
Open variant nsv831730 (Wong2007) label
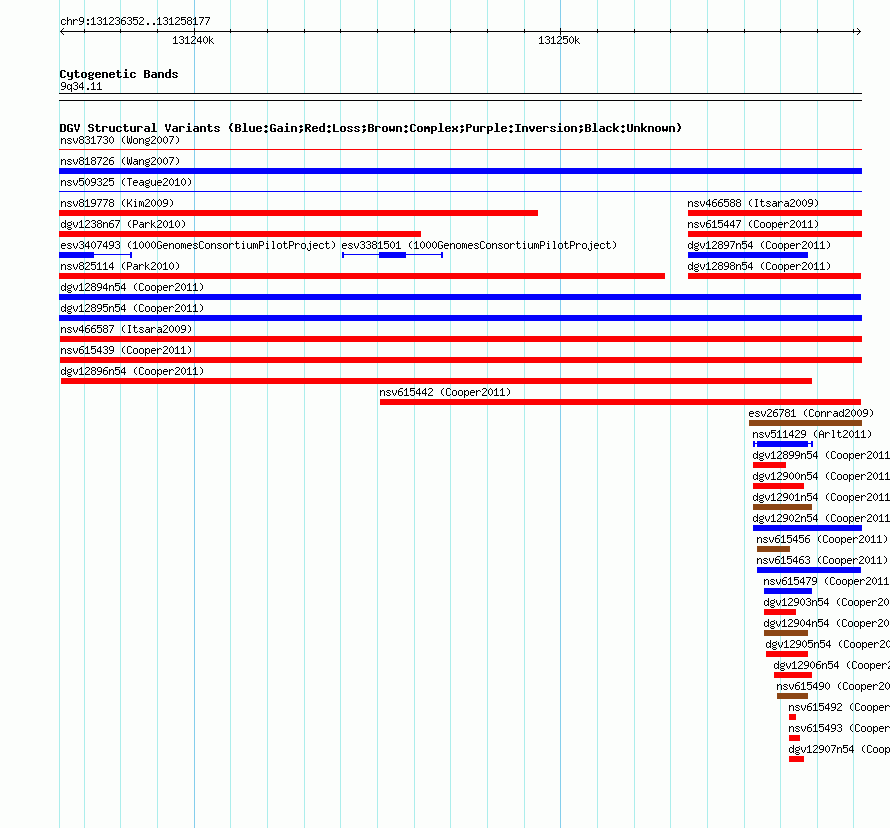click(120, 140)
